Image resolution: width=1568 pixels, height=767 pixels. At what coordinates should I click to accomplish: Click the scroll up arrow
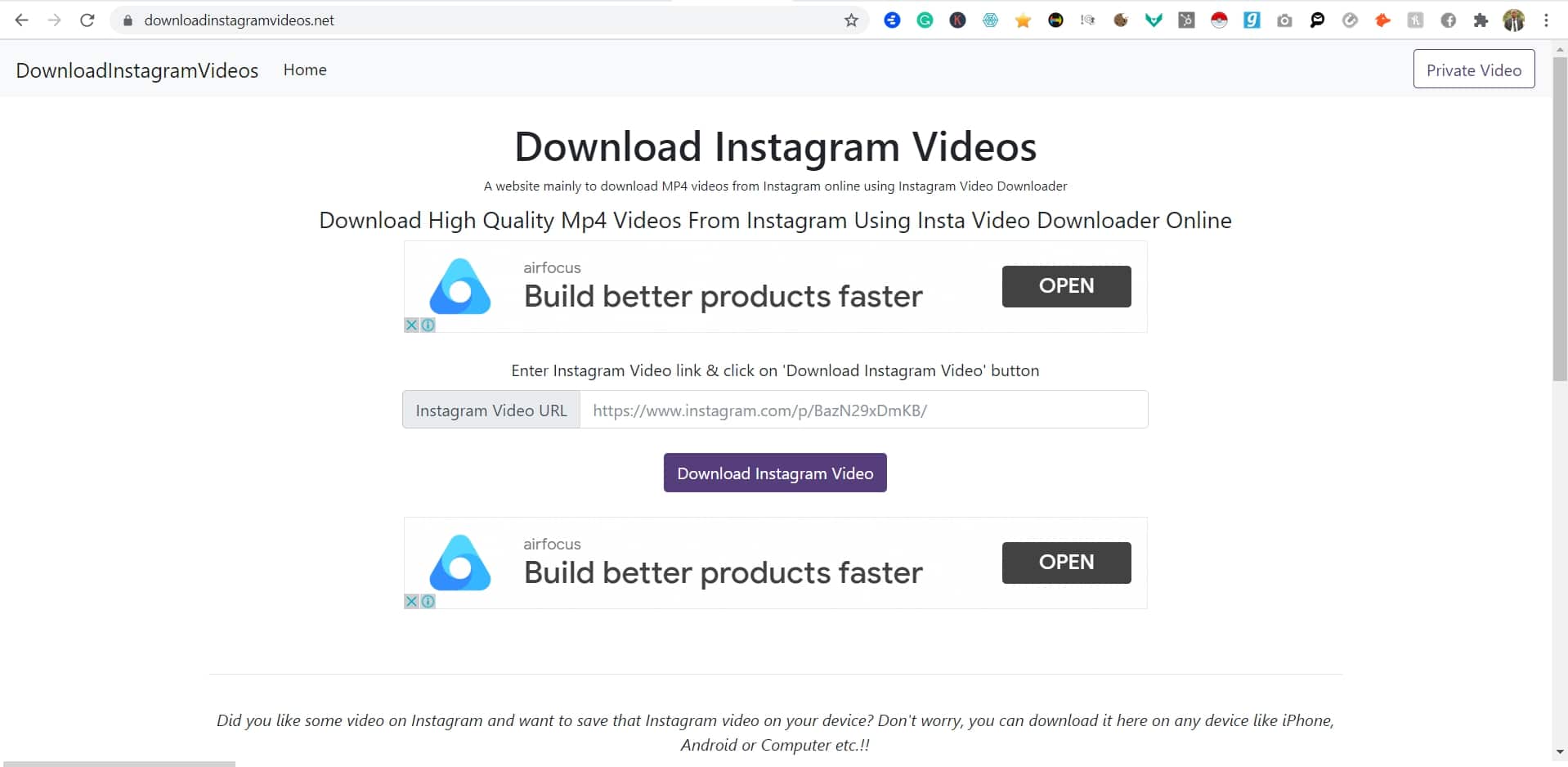click(x=1560, y=49)
